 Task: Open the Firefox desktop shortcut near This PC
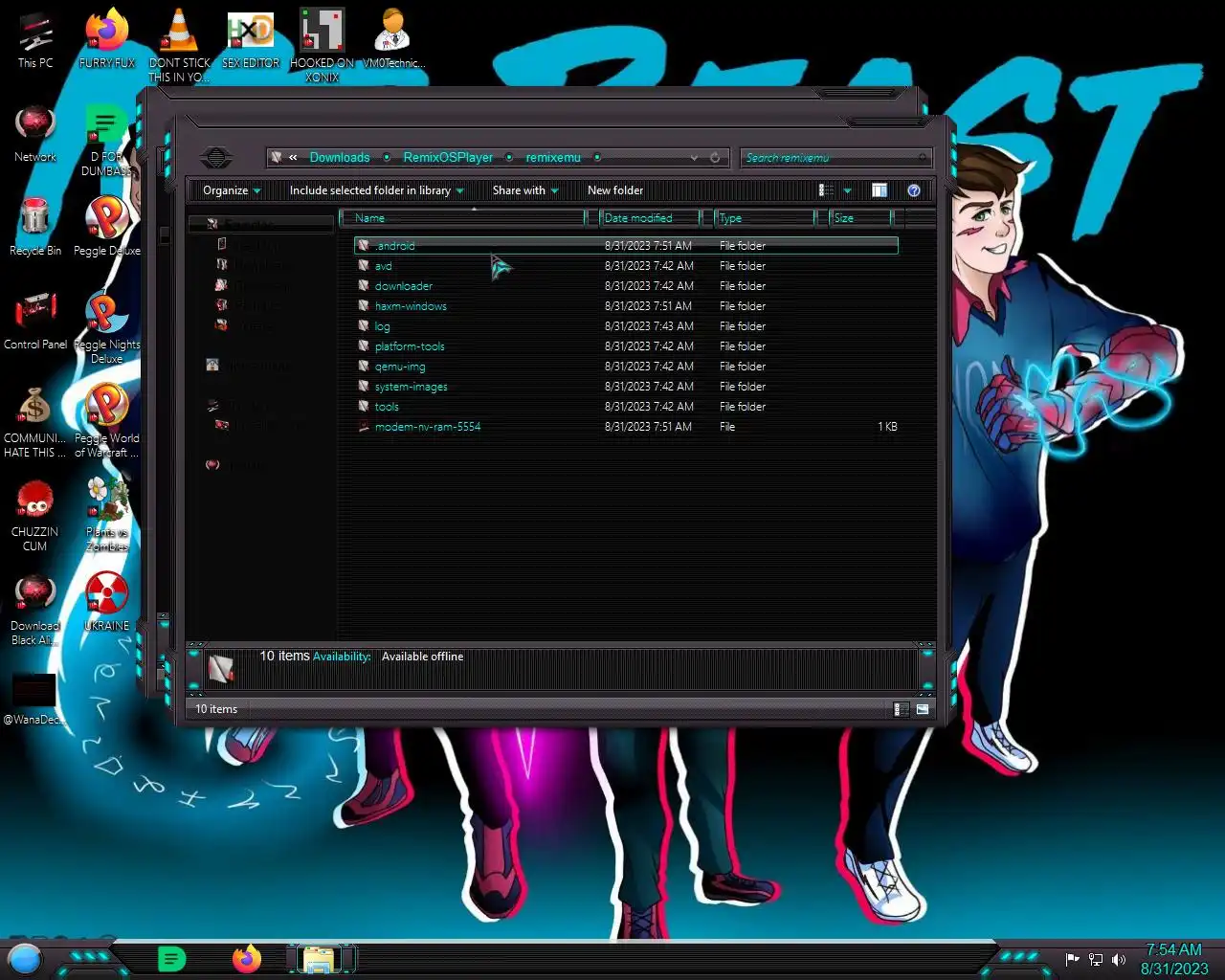coord(107,39)
